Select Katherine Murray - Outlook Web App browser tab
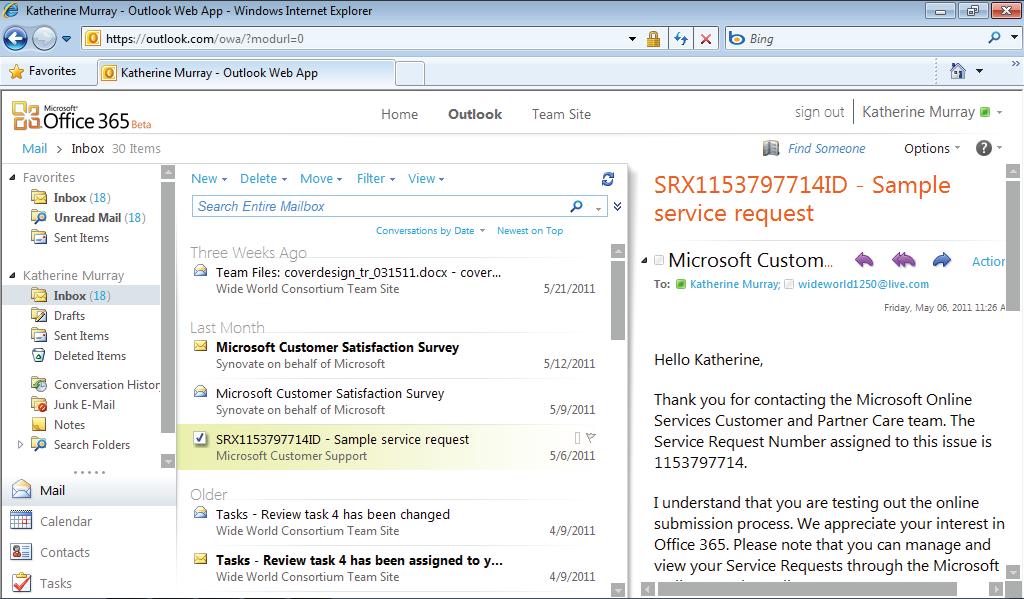 click(246, 73)
